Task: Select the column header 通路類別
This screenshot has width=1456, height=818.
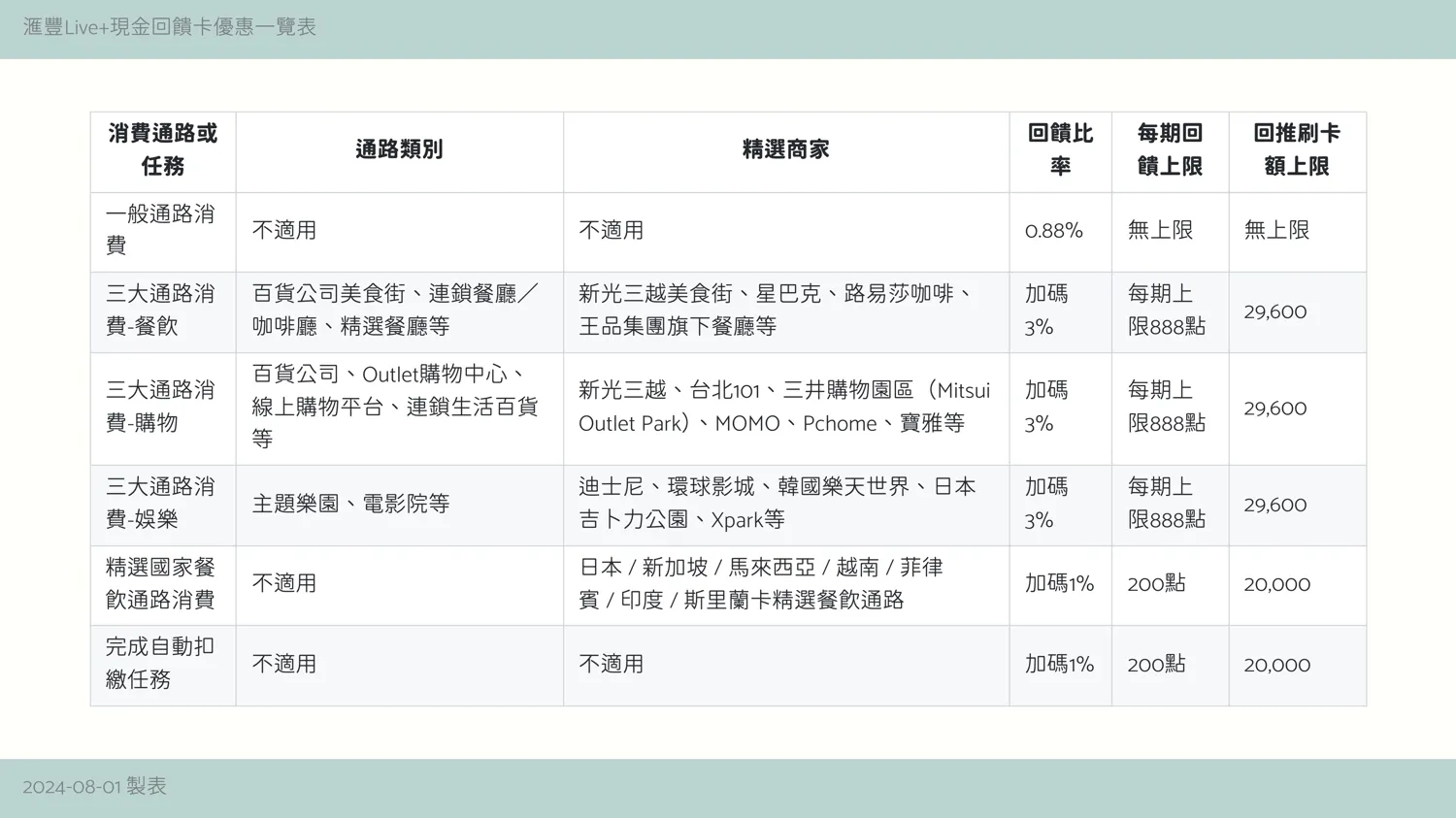Action: click(399, 149)
